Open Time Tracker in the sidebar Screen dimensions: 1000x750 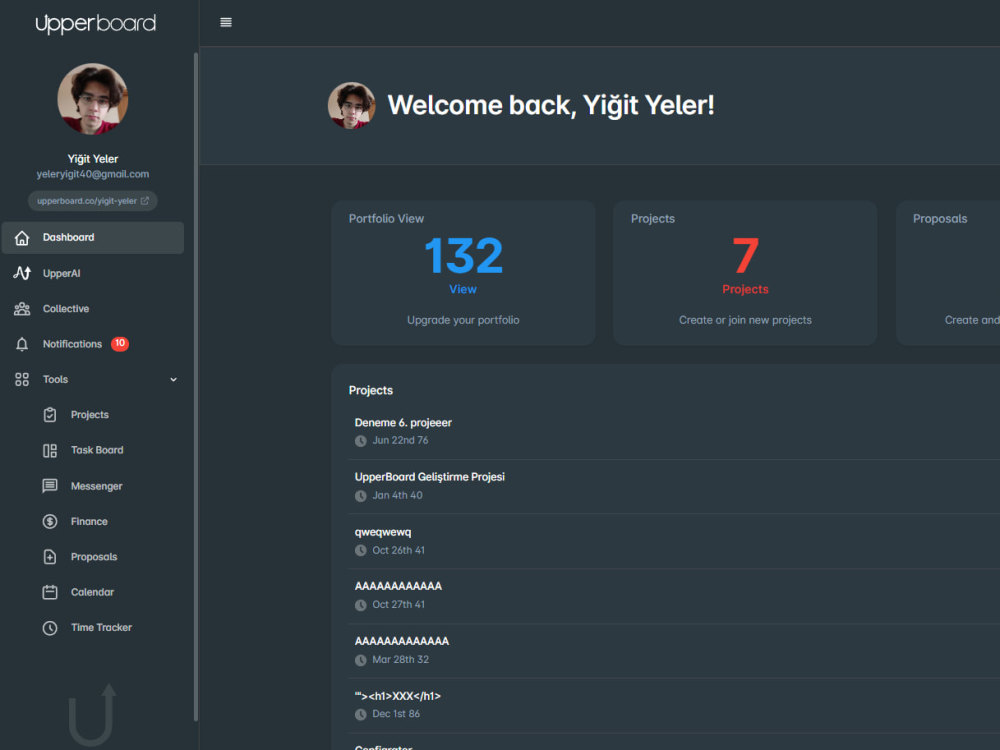(x=101, y=628)
